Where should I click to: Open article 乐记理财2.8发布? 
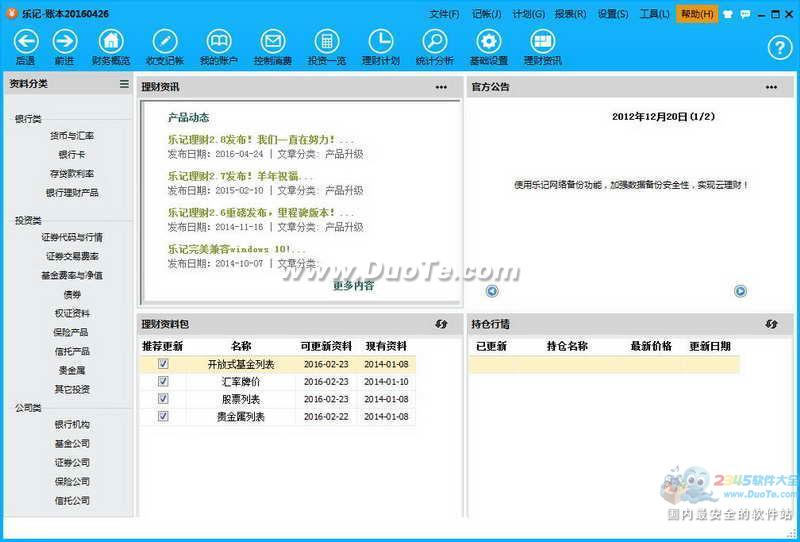pyautogui.click(x=260, y=139)
